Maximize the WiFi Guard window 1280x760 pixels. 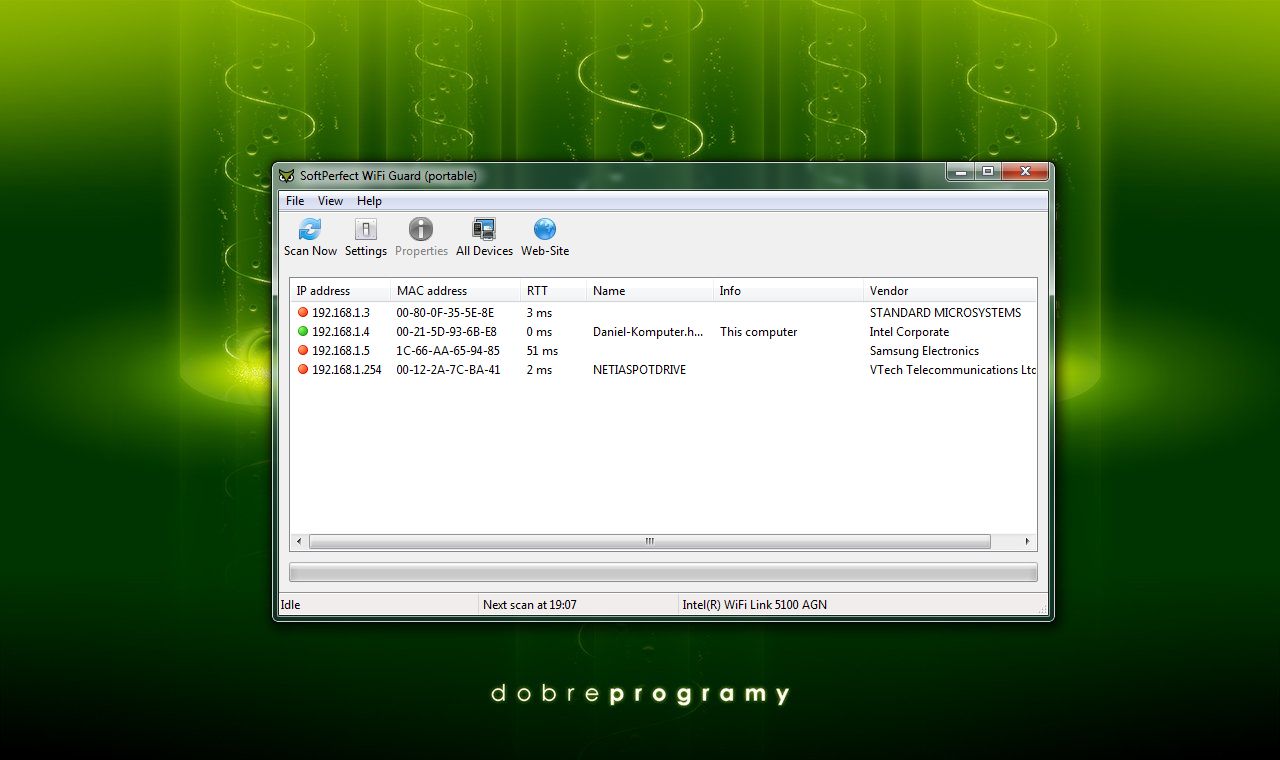pos(988,172)
